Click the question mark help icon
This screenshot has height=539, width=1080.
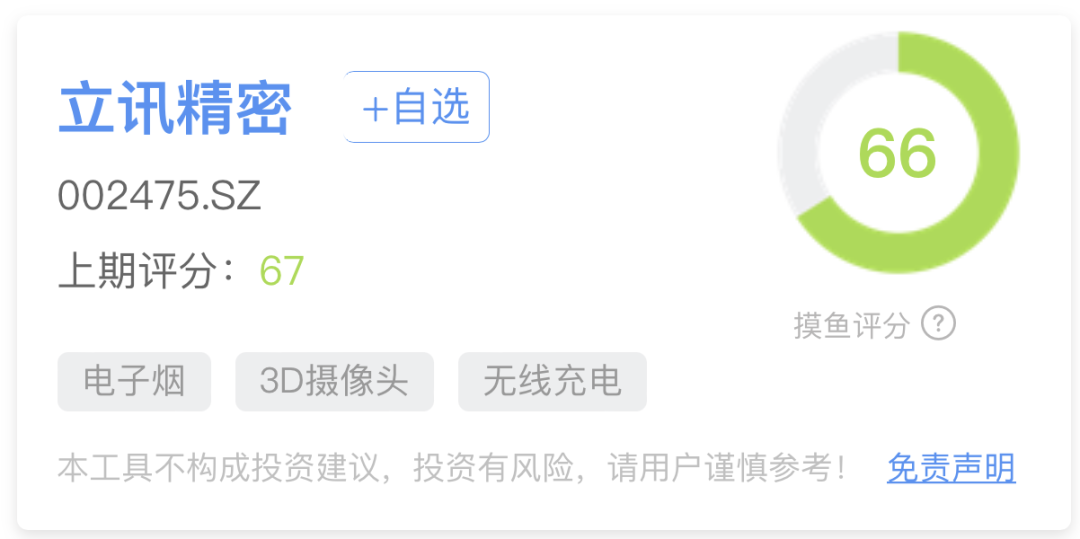click(938, 324)
